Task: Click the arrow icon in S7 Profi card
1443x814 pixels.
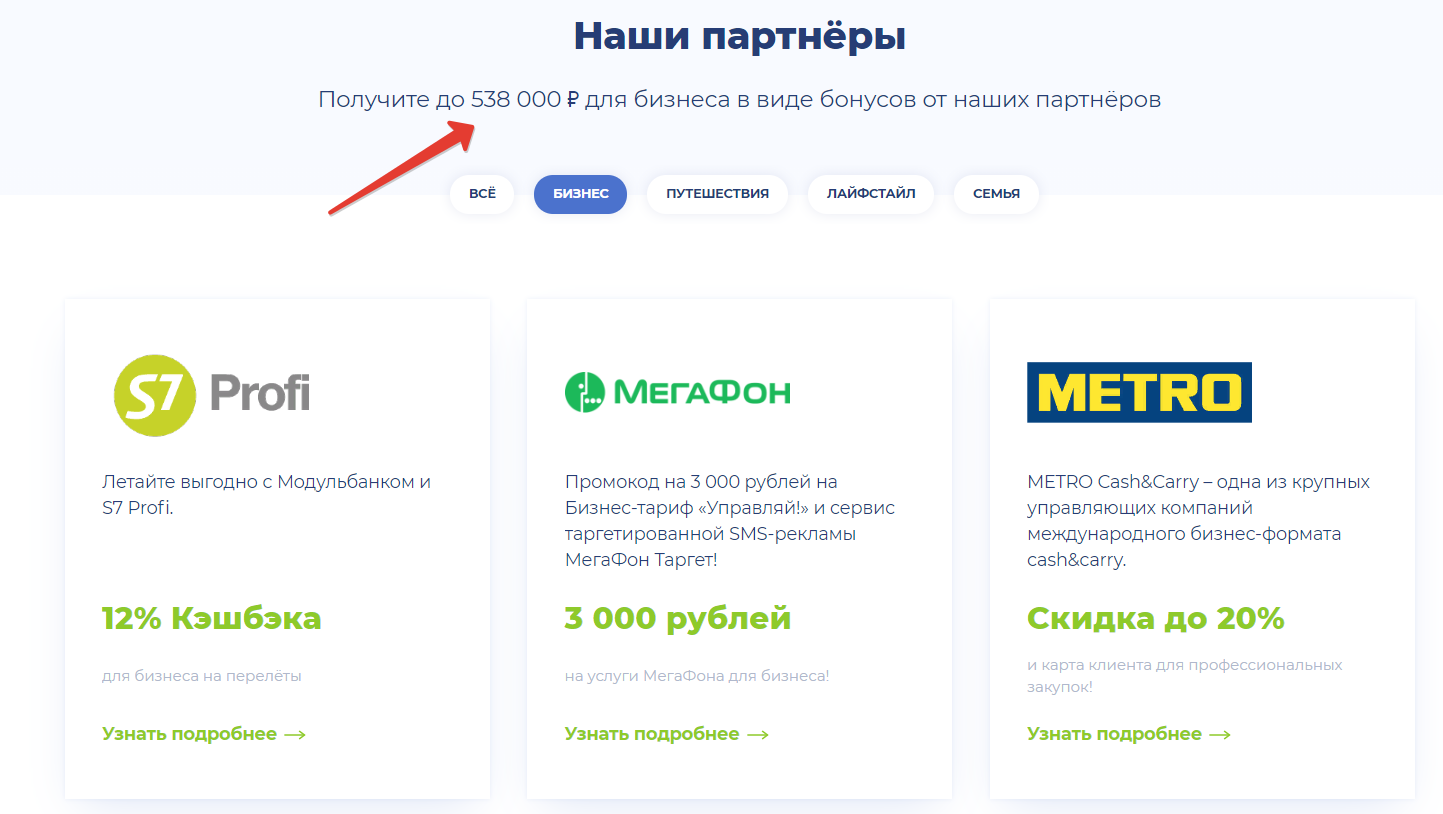Action: point(295,735)
